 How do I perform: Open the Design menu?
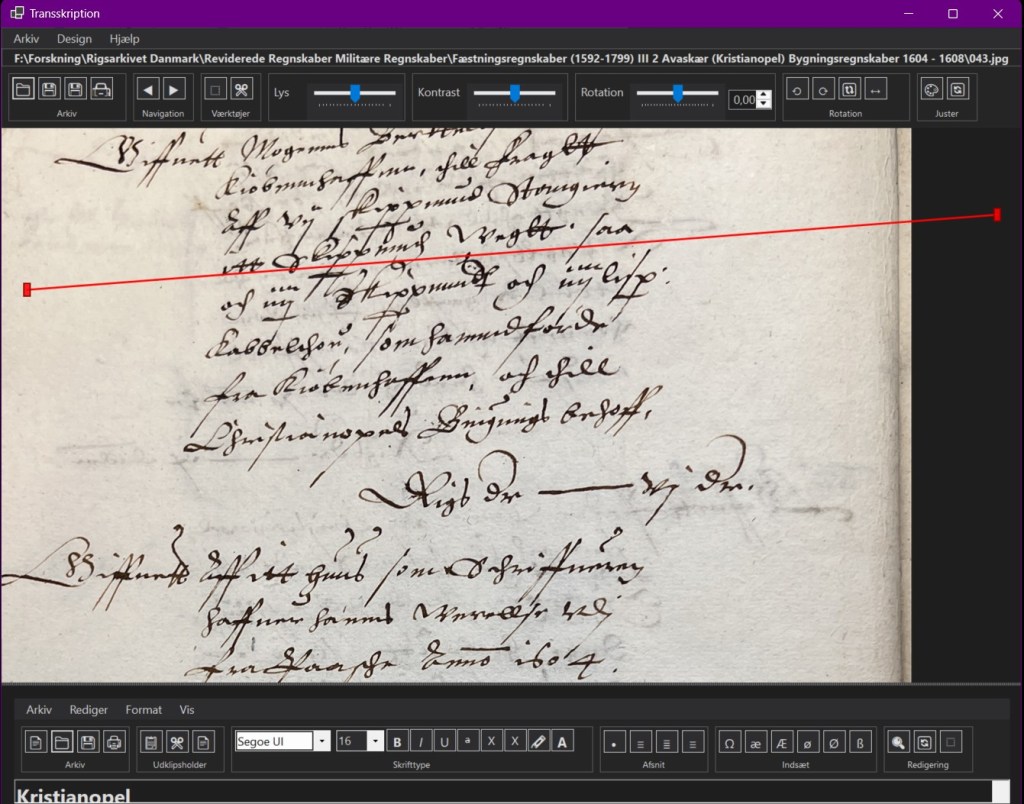coord(74,39)
